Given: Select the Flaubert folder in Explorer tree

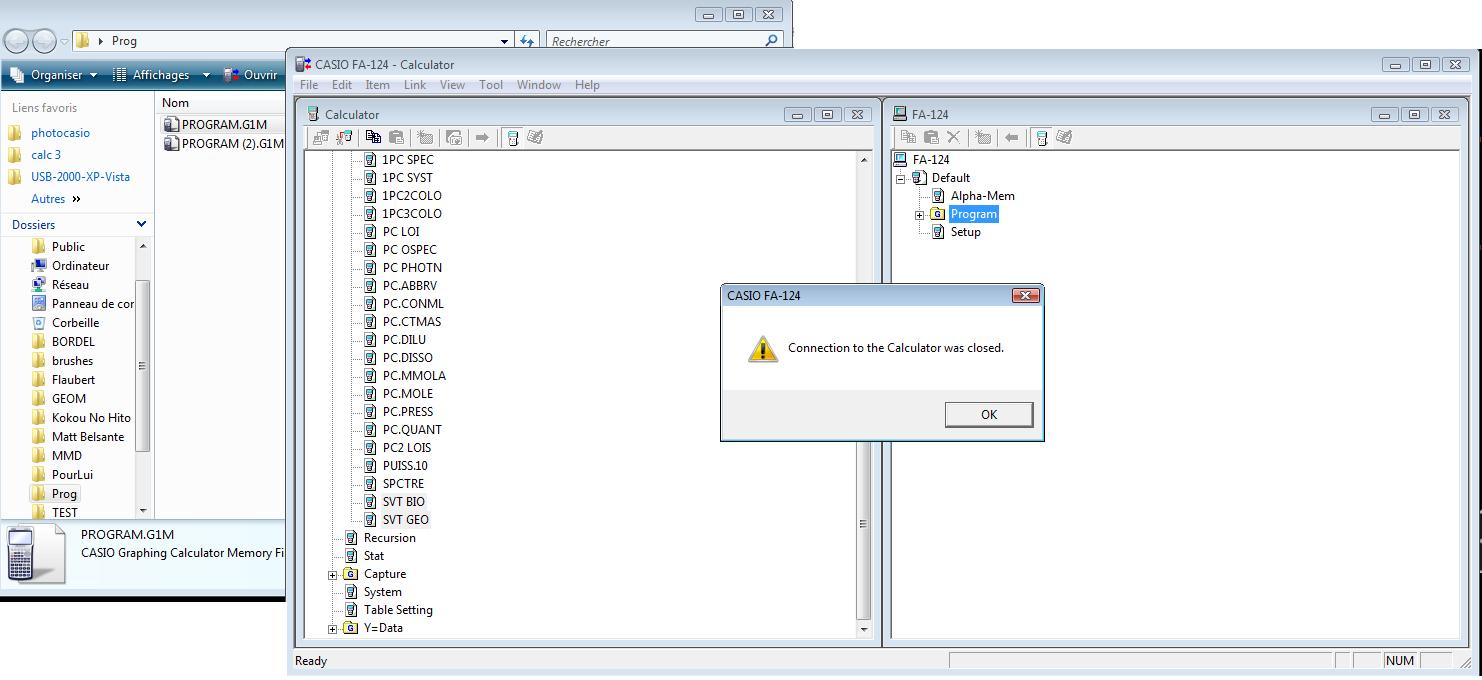Looking at the screenshot, I should coord(74,380).
